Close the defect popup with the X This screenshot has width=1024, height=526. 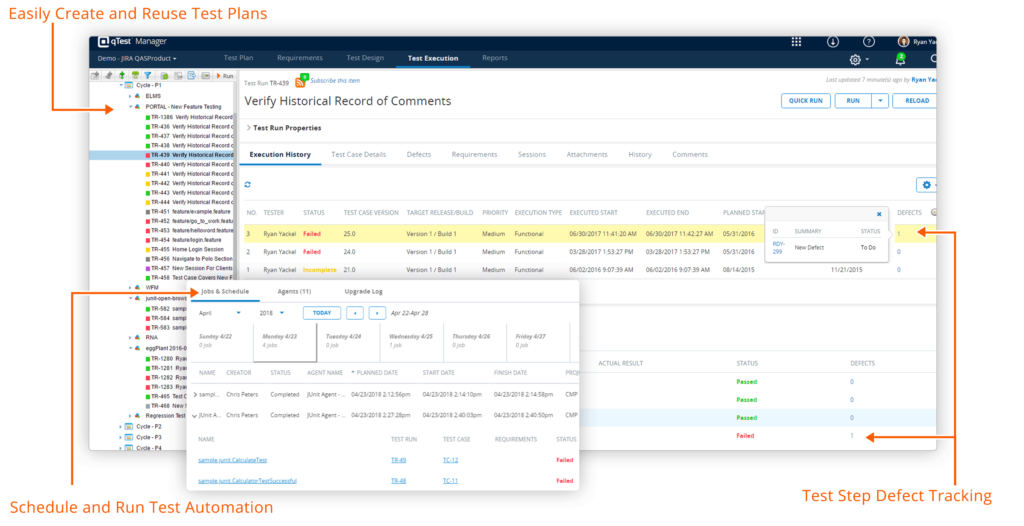tap(879, 214)
